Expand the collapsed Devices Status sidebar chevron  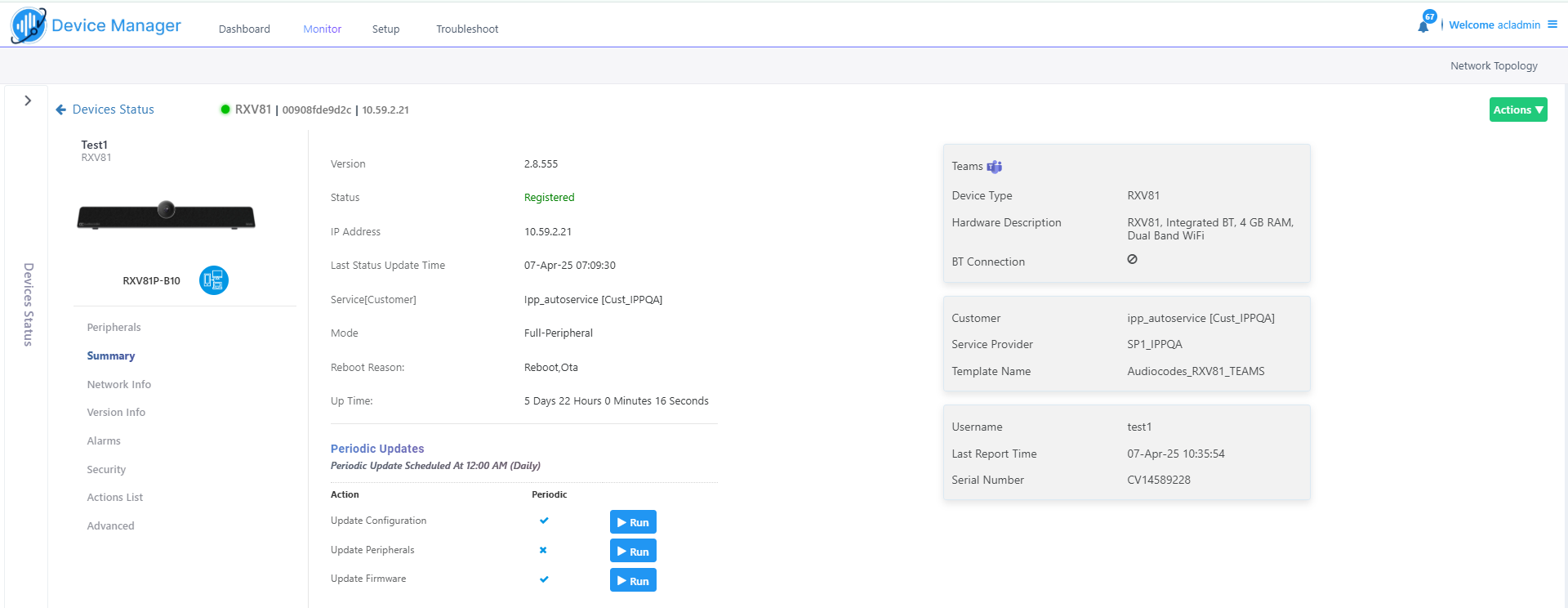point(28,101)
